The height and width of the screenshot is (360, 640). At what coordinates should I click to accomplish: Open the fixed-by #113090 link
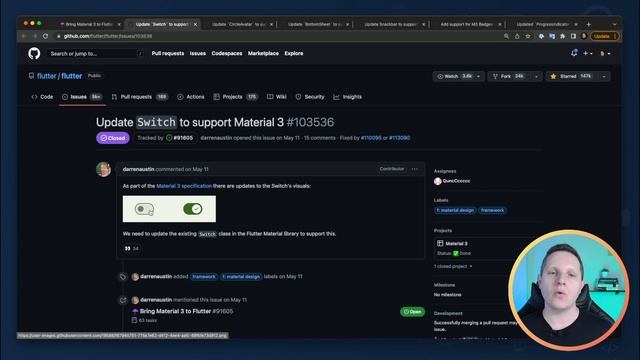[400, 138]
